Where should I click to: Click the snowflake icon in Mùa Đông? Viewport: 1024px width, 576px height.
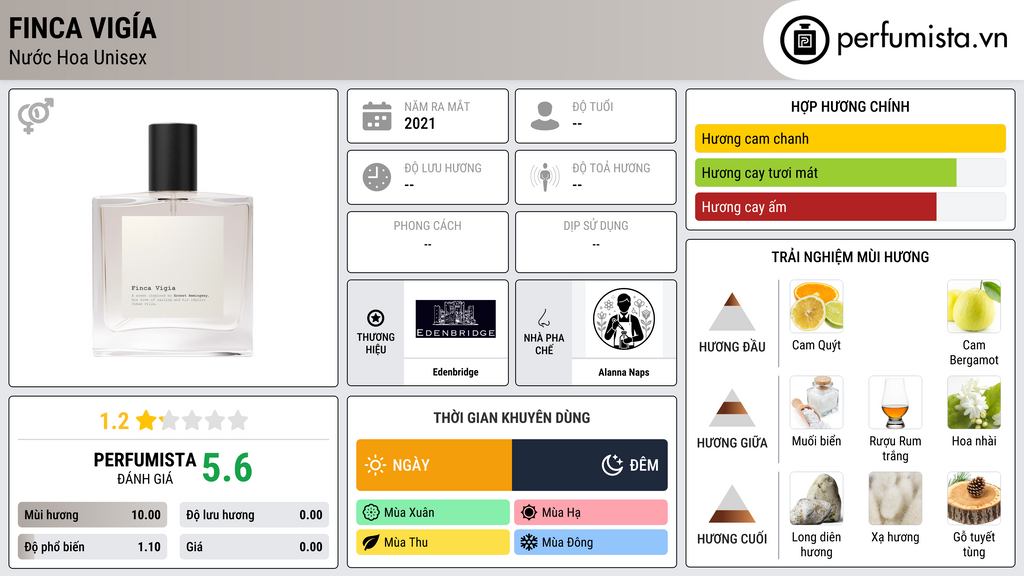529,542
